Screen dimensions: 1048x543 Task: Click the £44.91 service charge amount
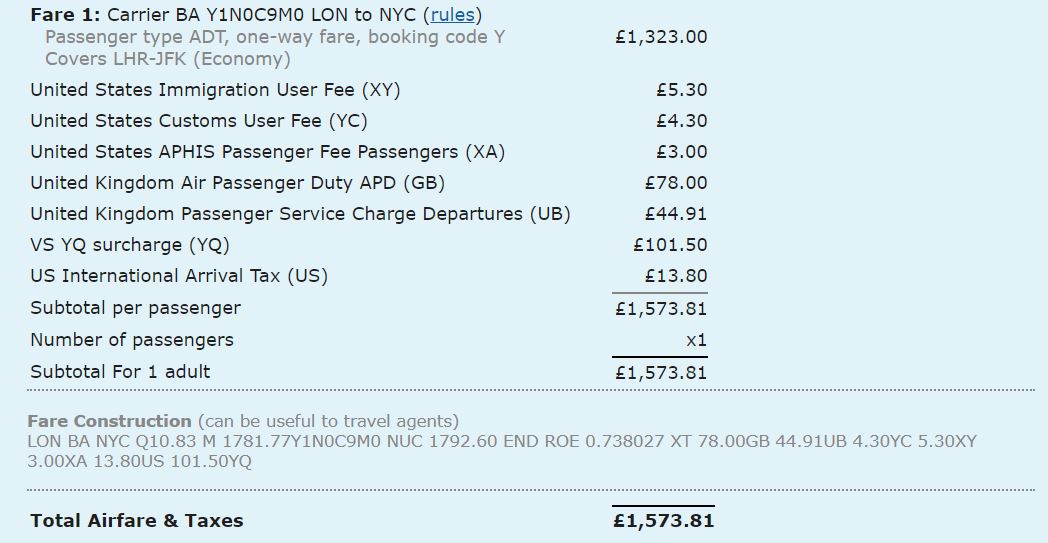click(x=676, y=214)
